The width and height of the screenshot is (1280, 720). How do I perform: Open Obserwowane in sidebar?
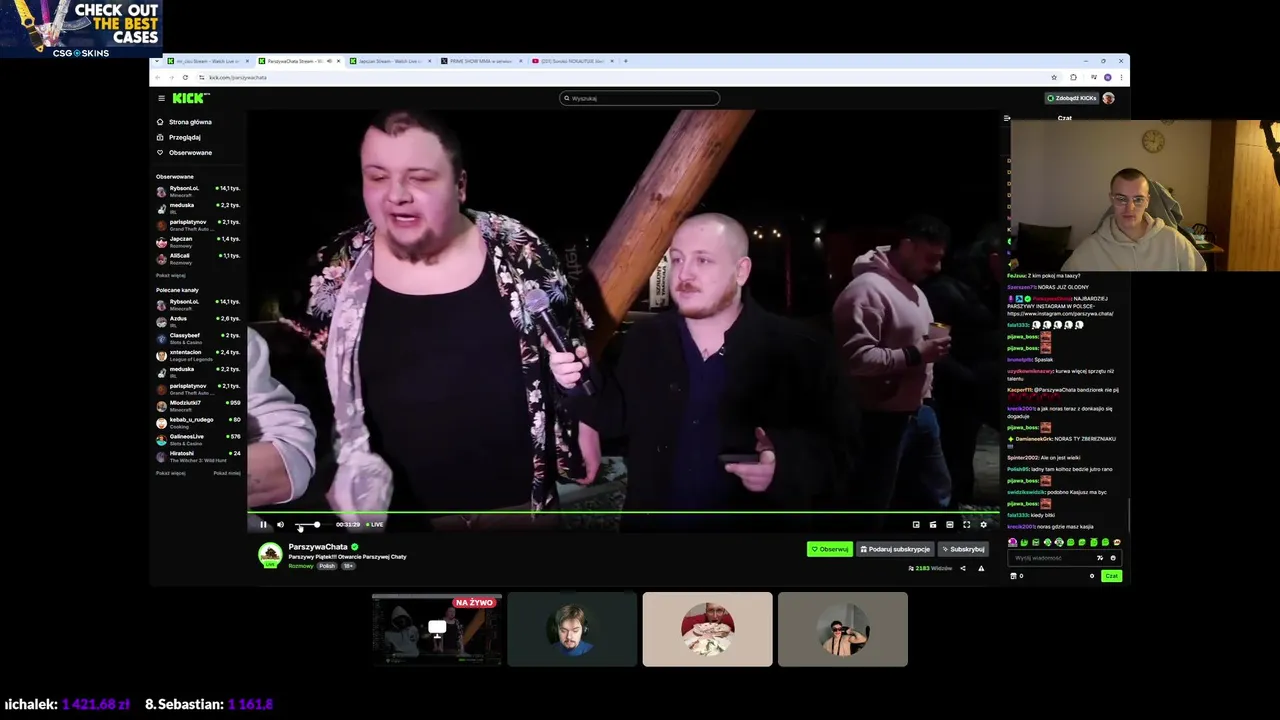[x=190, y=152]
